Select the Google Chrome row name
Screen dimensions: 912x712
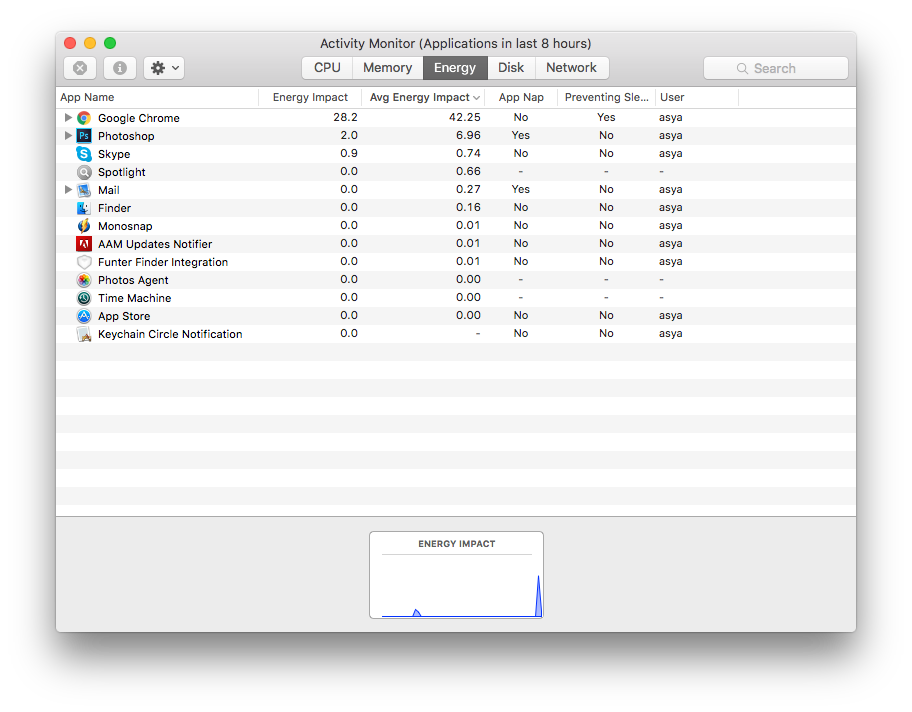(138, 118)
